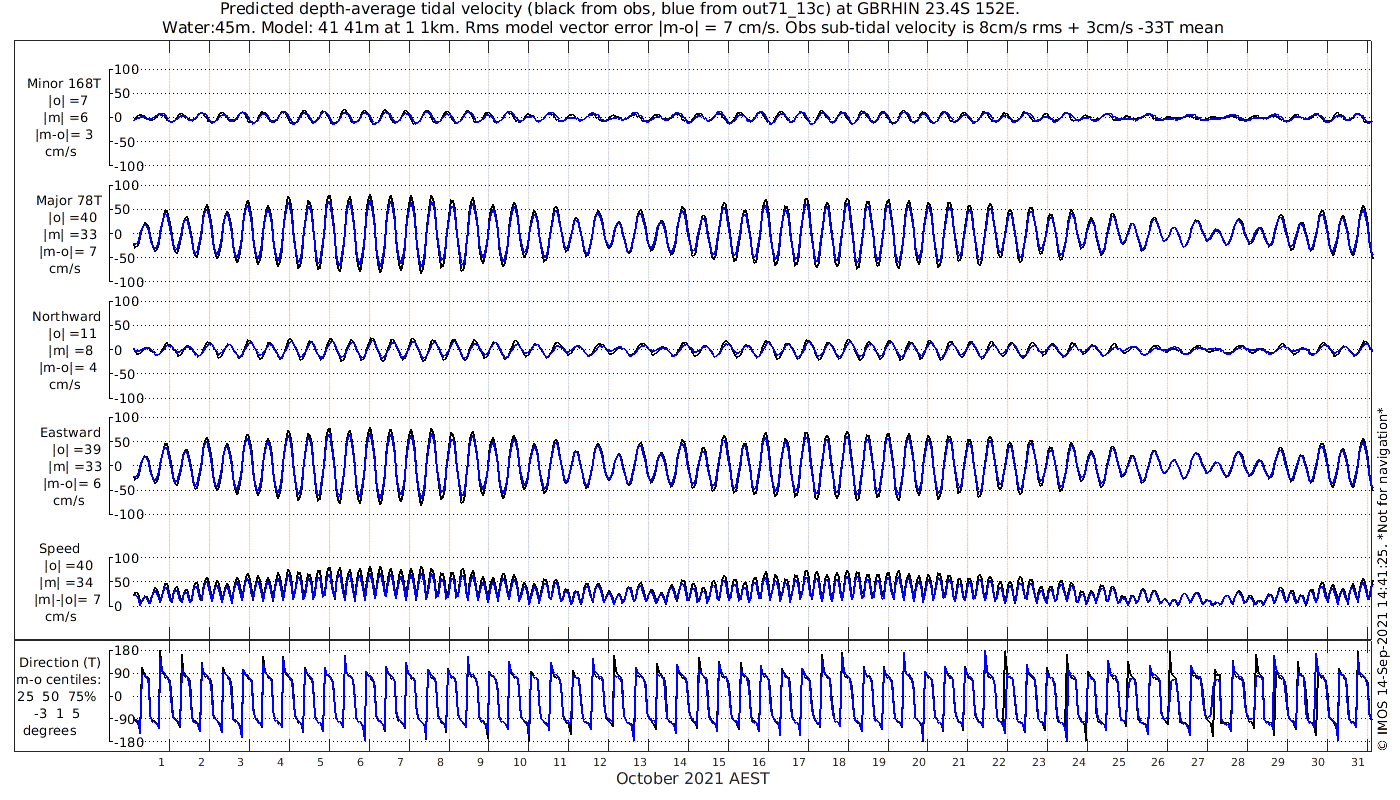Click day '20' on the date axis
This screenshot has height=800, width=1400.
coord(919,761)
